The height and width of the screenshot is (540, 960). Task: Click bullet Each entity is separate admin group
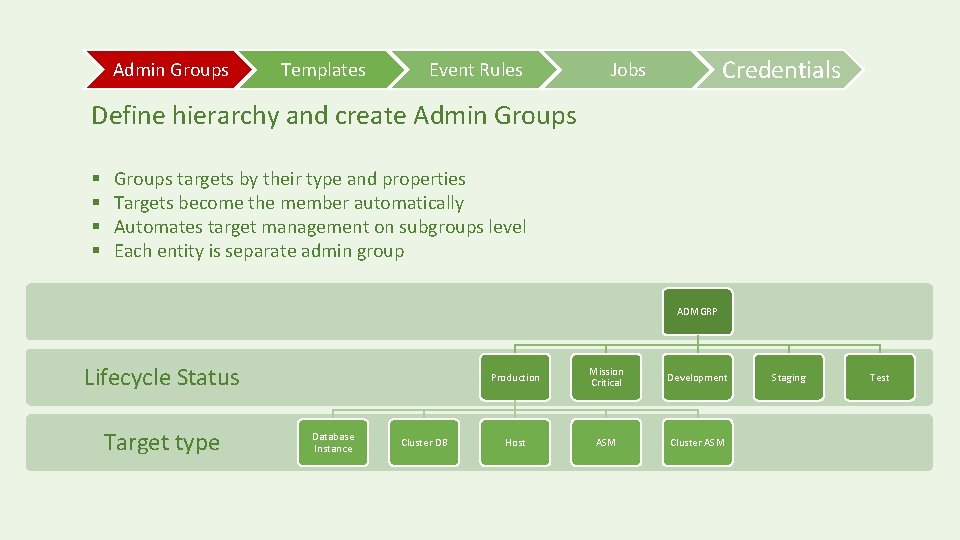(259, 251)
